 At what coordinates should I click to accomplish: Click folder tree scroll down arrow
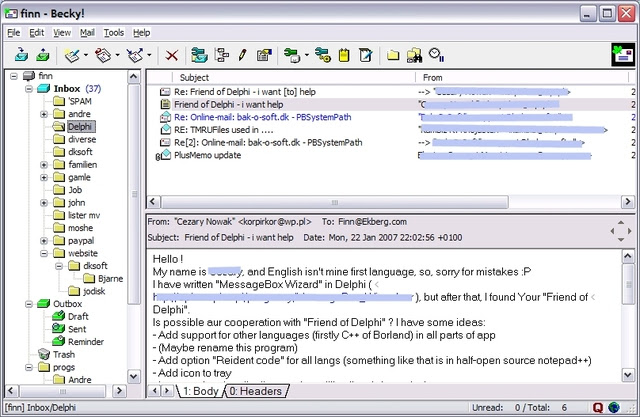coord(133,376)
